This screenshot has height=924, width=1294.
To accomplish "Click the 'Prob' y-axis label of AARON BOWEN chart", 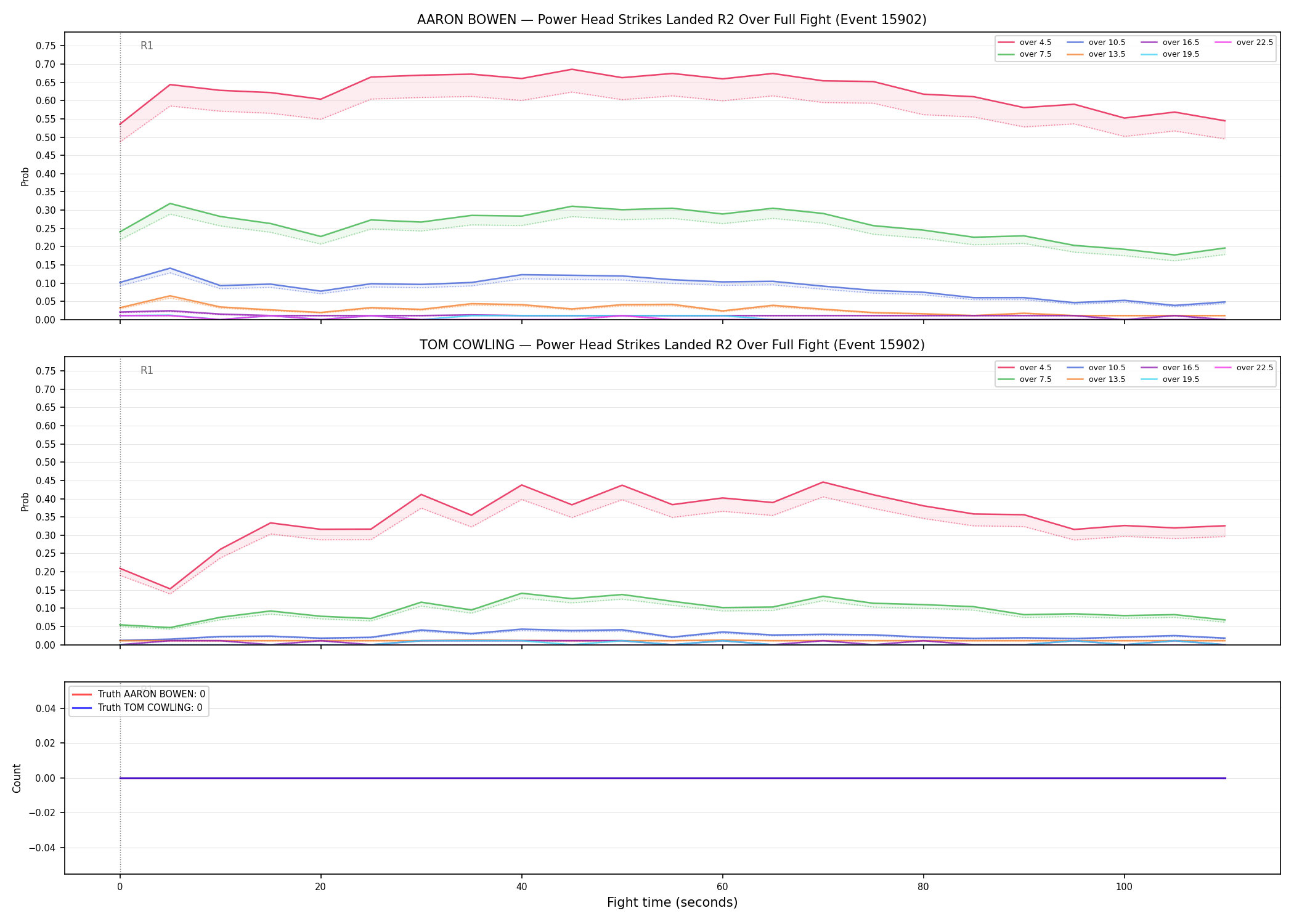I will click(25, 176).
